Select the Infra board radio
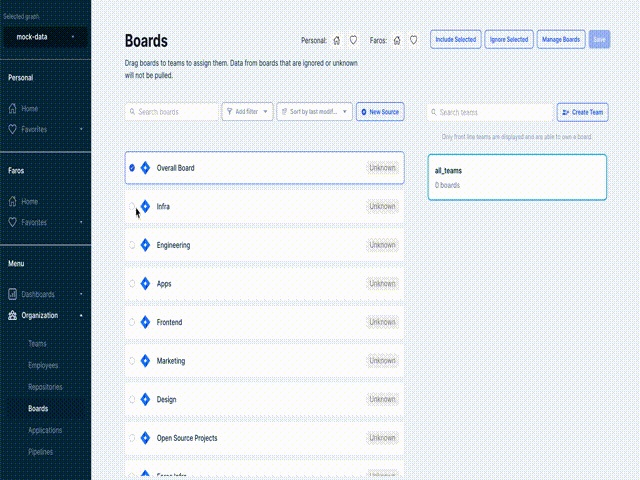 pyautogui.click(x=132, y=207)
